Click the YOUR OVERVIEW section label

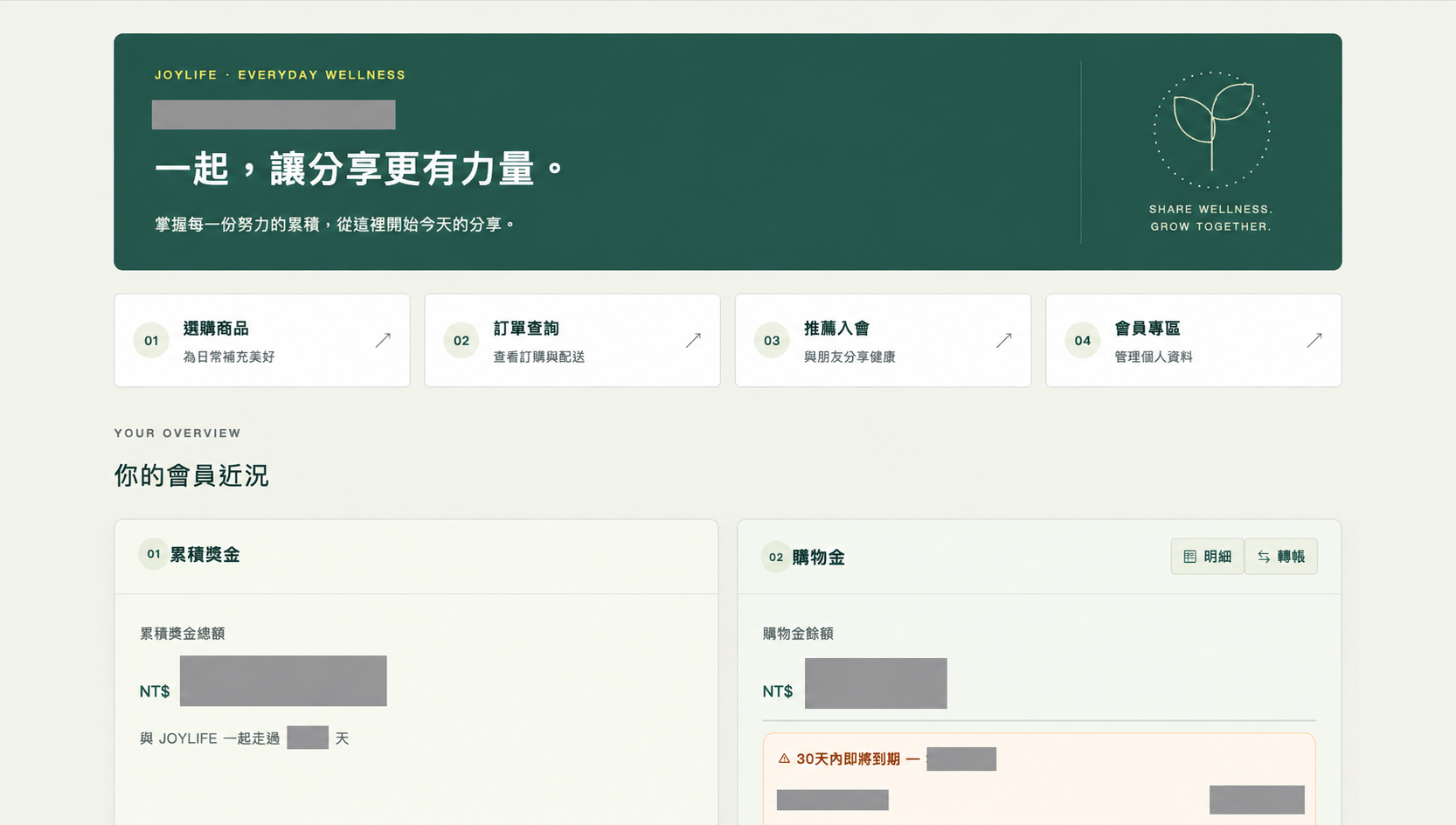(x=177, y=433)
